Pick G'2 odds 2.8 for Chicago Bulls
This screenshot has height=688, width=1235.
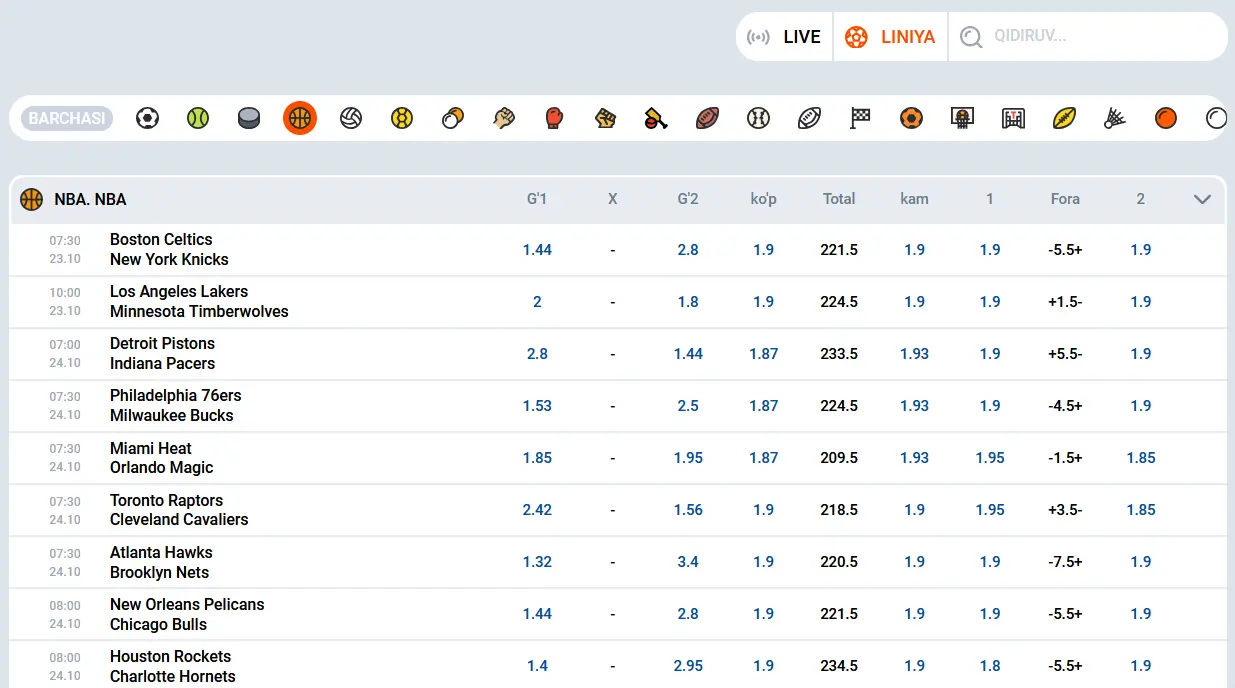pyautogui.click(x=688, y=614)
